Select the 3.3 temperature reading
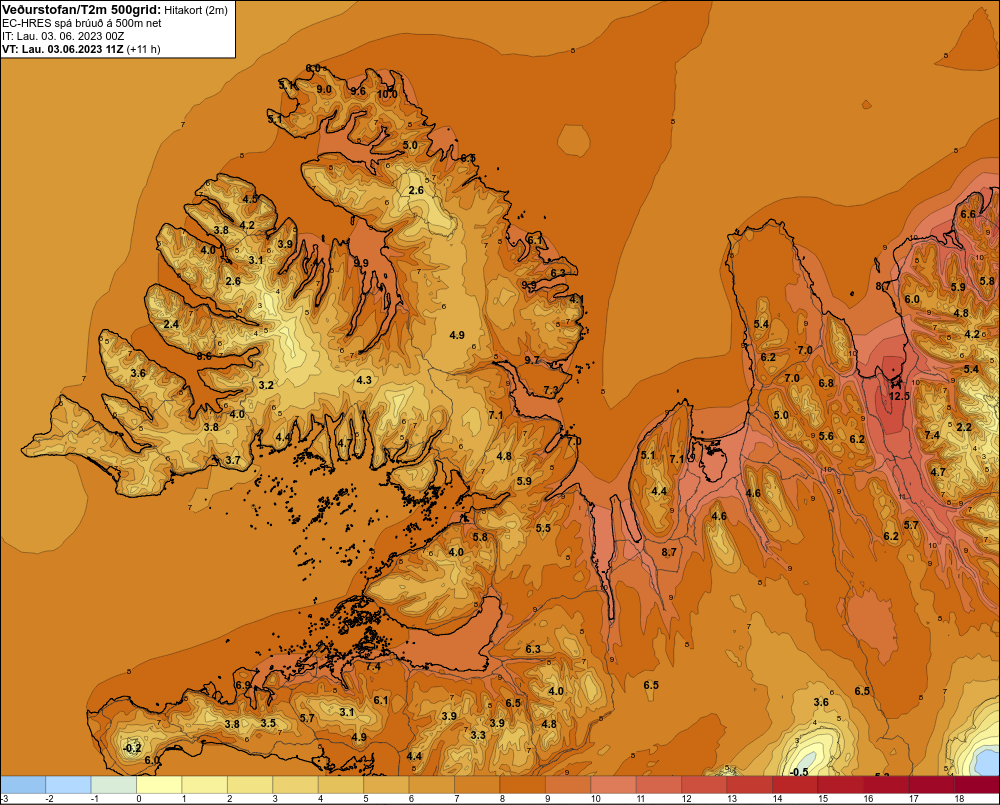The height and width of the screenshot is (805, 1000). tap(478, 735)
